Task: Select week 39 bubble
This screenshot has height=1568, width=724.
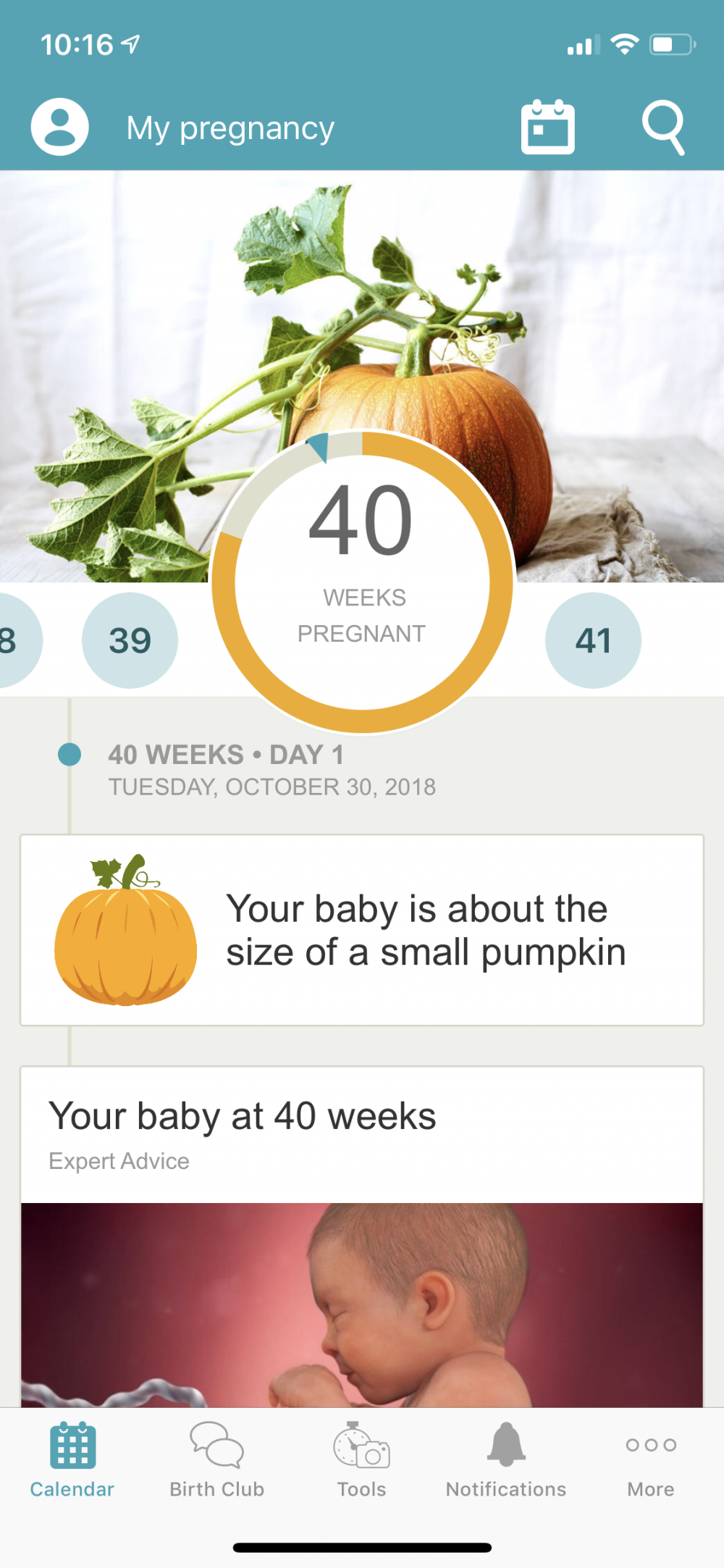Action: [130, 640]
